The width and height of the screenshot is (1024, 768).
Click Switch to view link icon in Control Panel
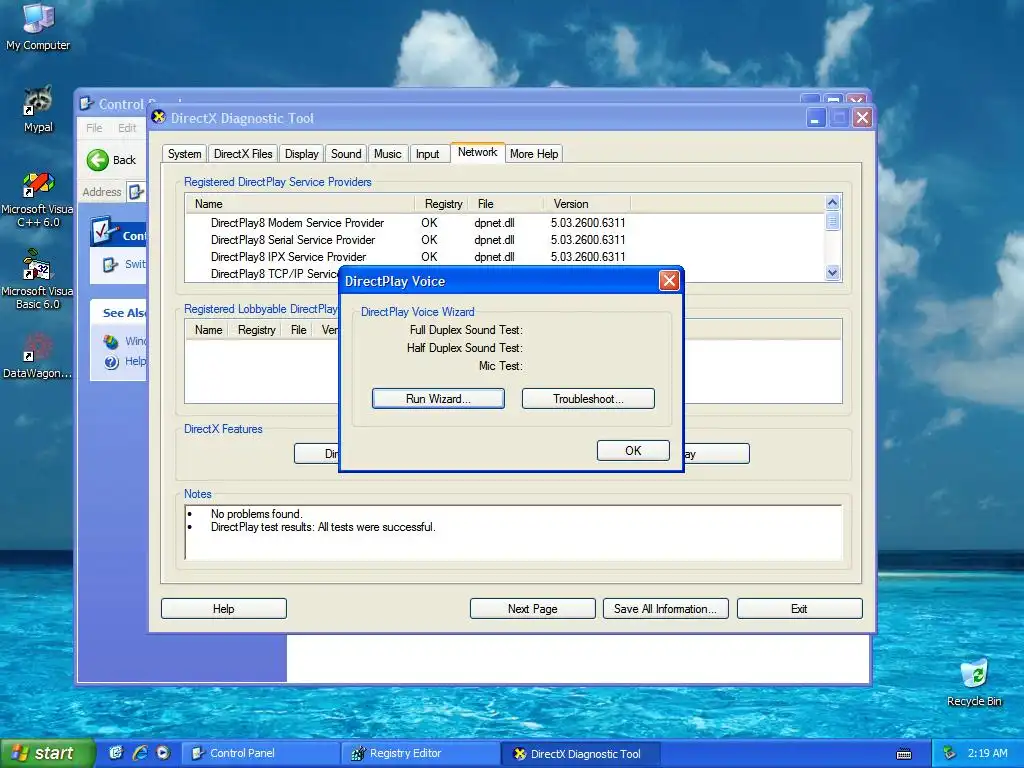click(x=110, y=264)
